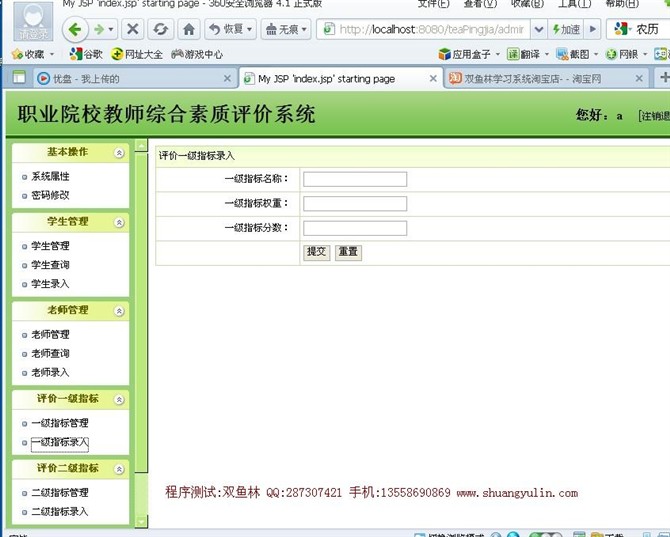670x537 pixels.
Task: Open the 收藏 favorites star button
Action: (x=28, y=54)
